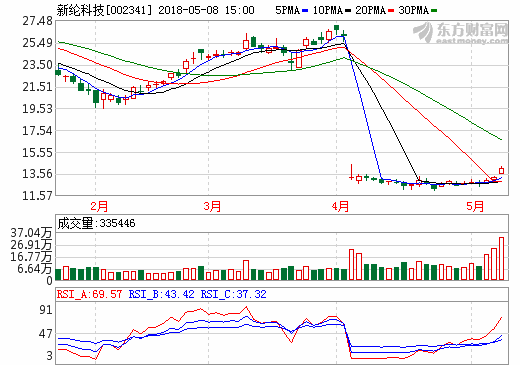Click the 11.57 price axis label
The width and height of the screenshot is (520, 365).
(37, 196)
